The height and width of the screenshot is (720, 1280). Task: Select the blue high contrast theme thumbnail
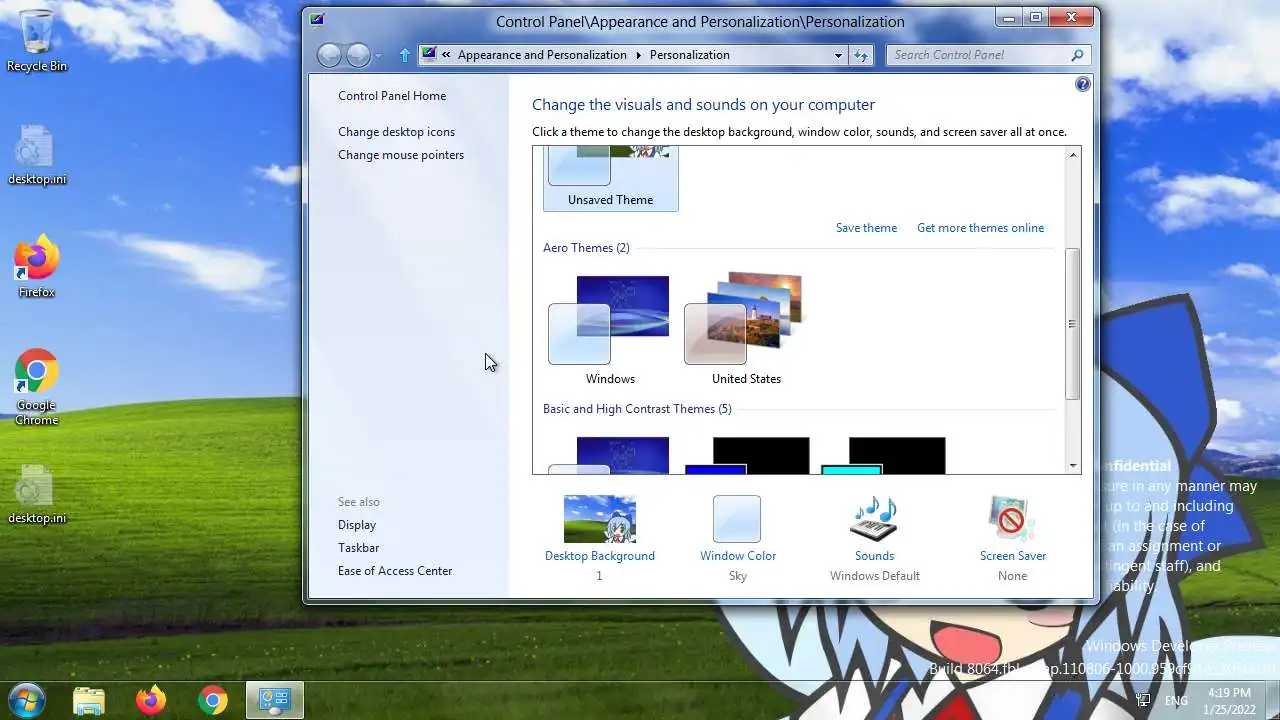[x=746, y=455]
